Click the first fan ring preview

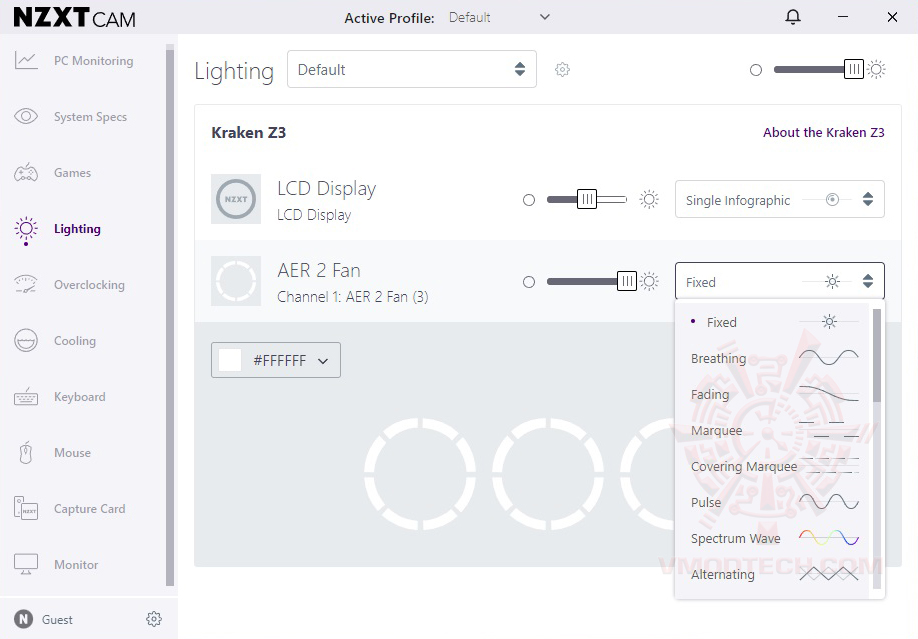point(420,474)
